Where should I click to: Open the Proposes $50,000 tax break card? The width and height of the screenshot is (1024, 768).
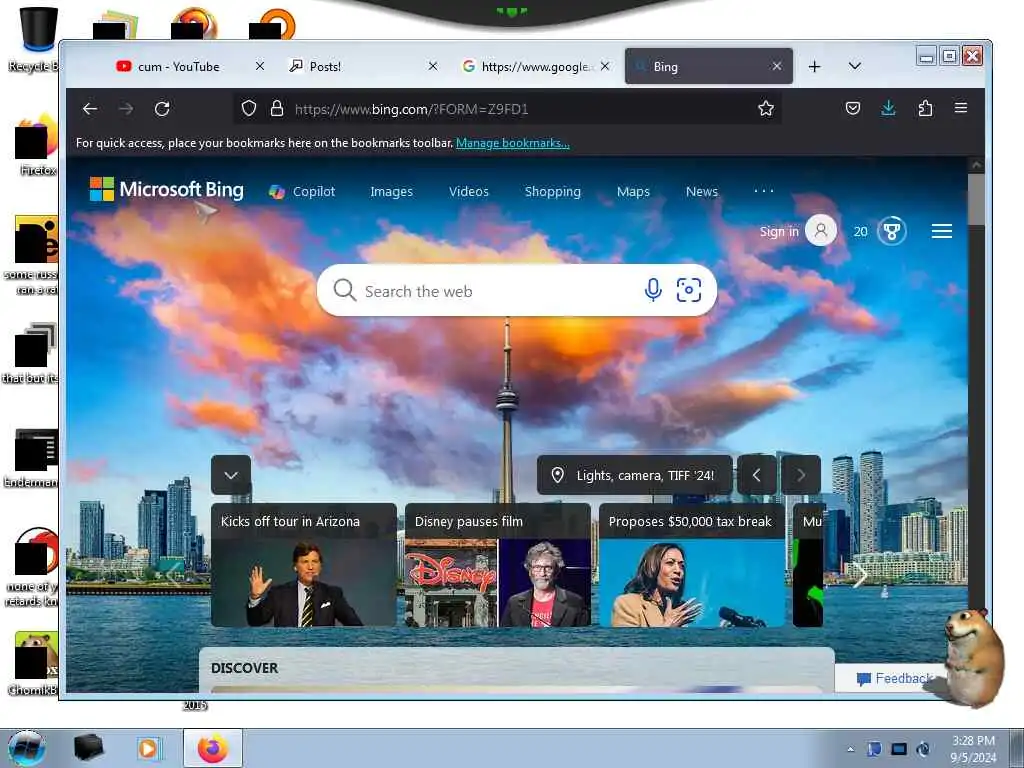pos(692,565)
